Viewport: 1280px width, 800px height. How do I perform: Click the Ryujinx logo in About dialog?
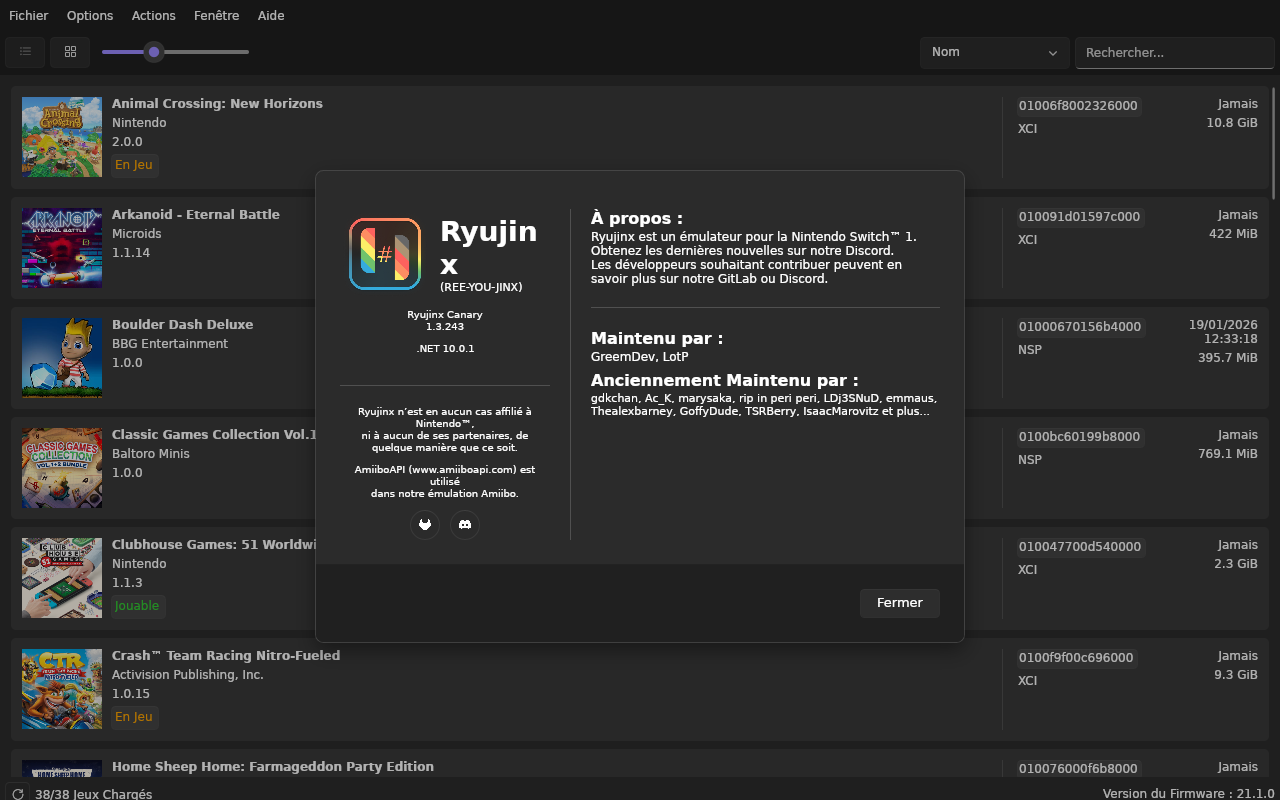pos(385,254)
